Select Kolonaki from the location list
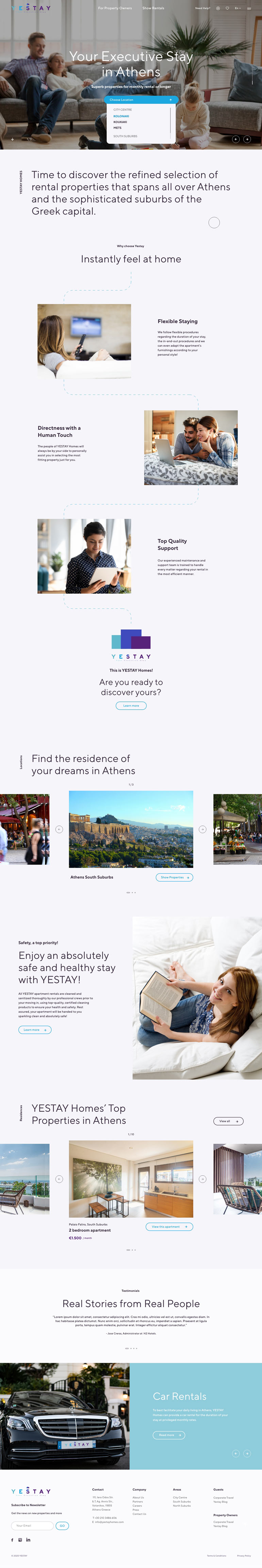Viewport: 262px width, 1568px height. point(121,115)
